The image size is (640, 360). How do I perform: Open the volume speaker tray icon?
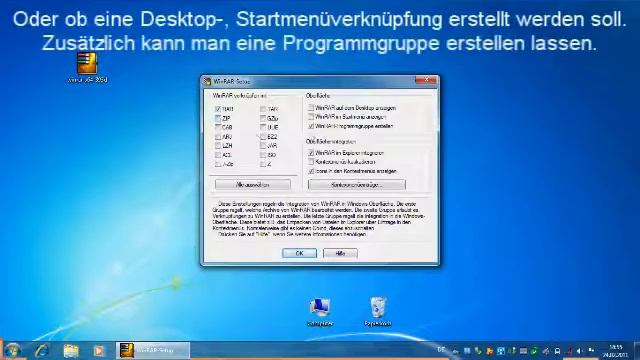(x=580, y=351)
